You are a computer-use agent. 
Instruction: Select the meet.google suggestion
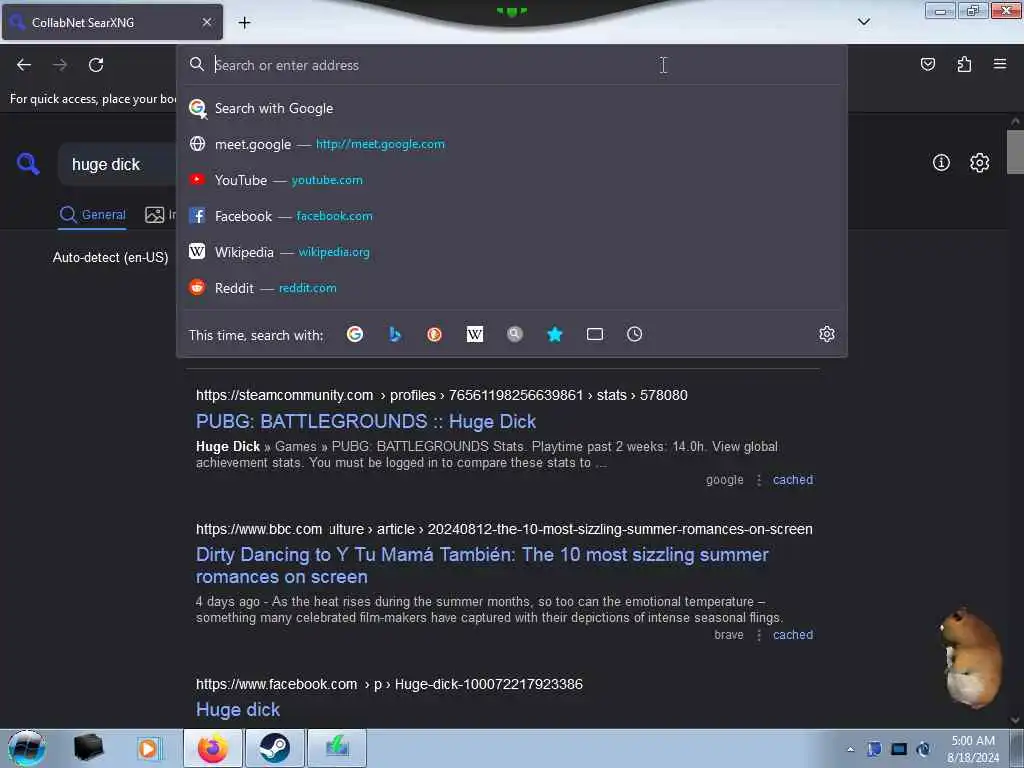512,144
